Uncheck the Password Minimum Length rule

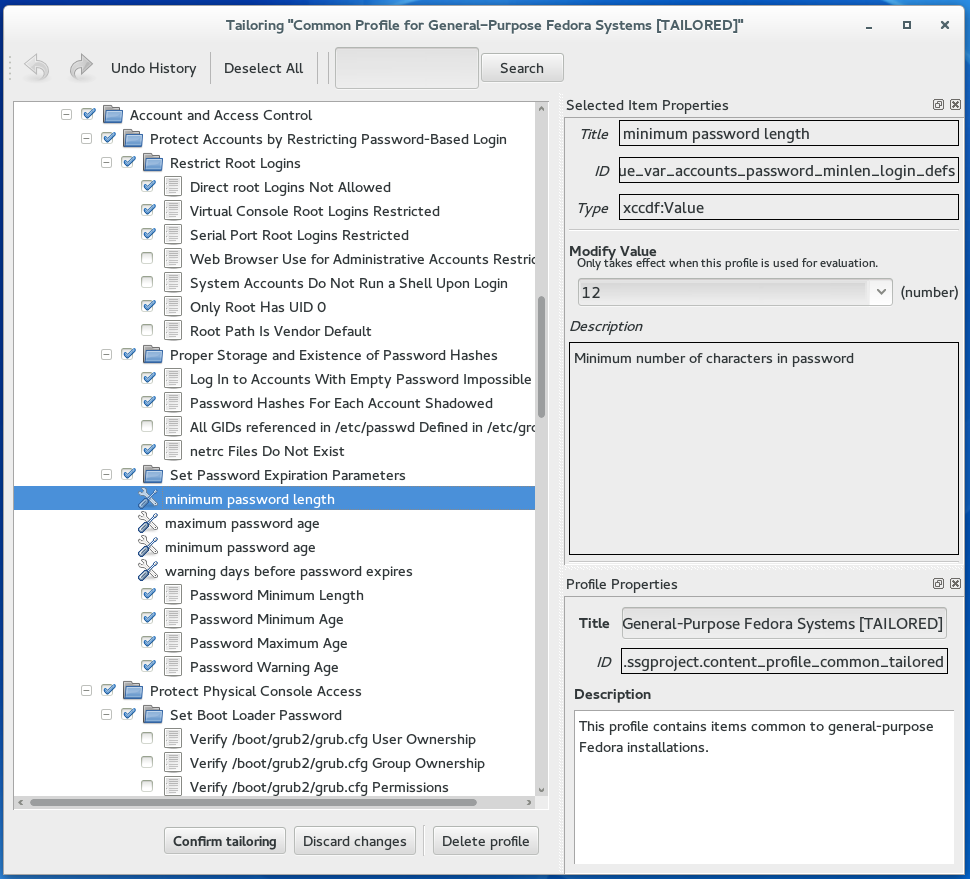(x=146, y=594)
